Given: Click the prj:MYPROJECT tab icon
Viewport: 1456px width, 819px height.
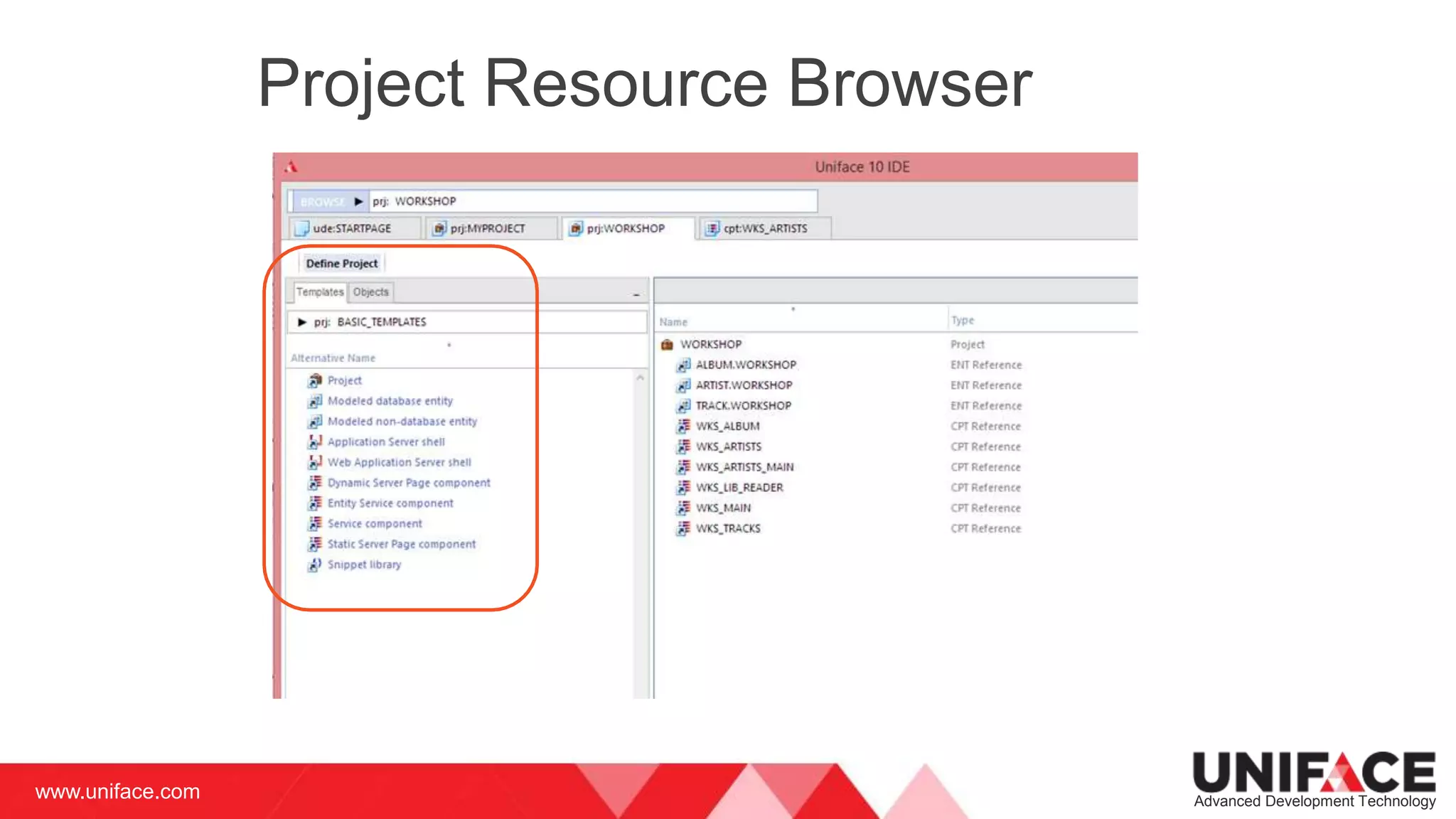Looking at the screenshot, I should (x=440, y=229).
